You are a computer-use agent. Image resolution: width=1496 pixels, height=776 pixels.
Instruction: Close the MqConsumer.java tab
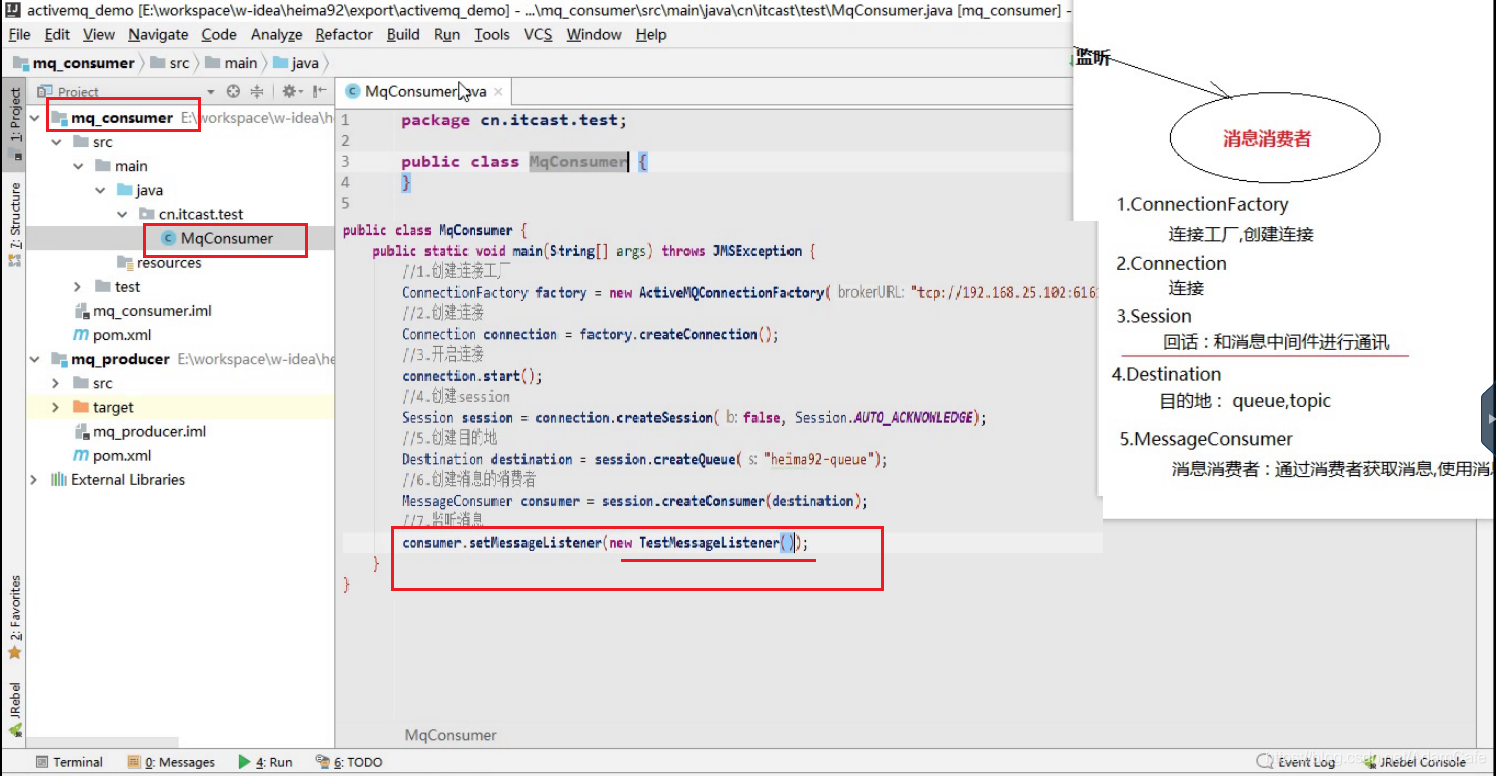[498, 91]
